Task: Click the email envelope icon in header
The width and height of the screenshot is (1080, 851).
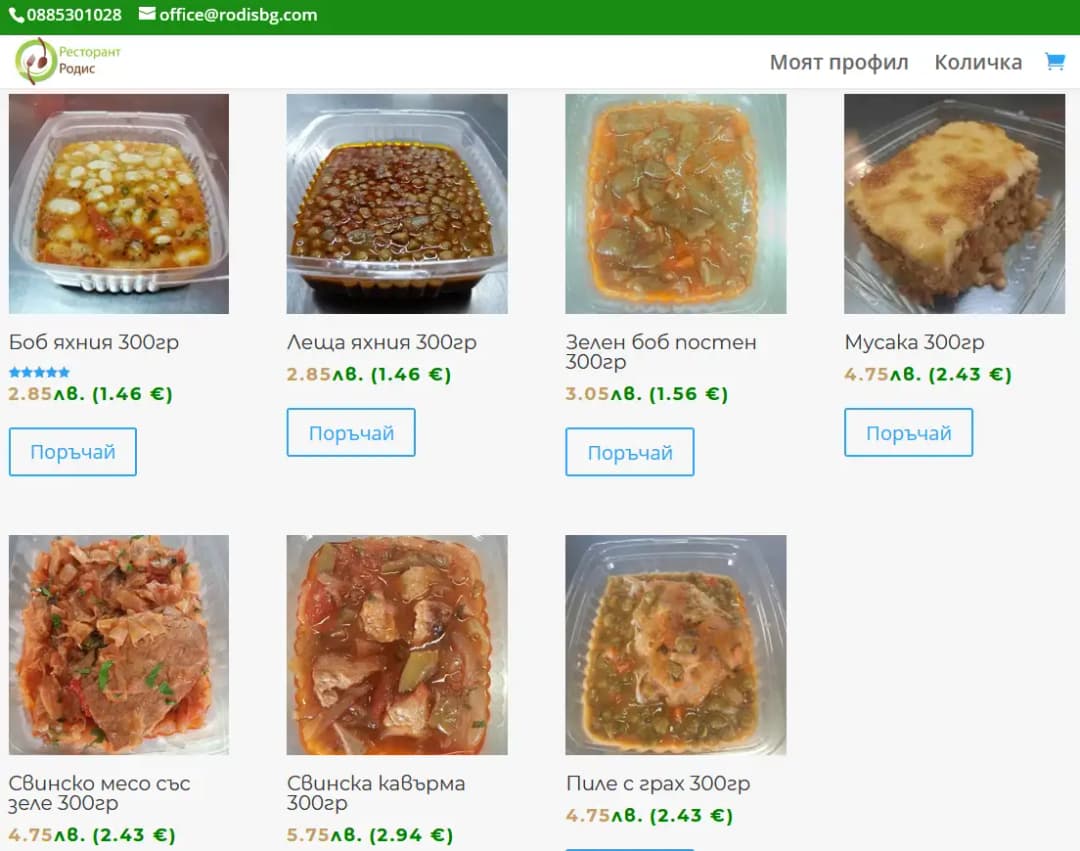Action: pyautogui.click(x=146, y=15)
